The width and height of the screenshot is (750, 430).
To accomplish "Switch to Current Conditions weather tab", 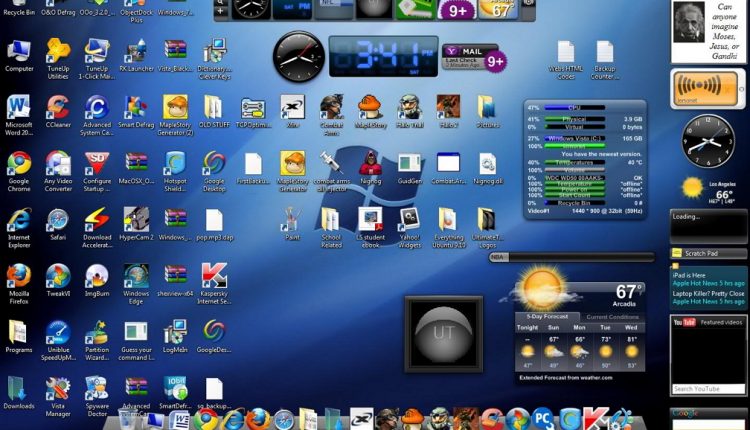I will (x=612, y=317).
